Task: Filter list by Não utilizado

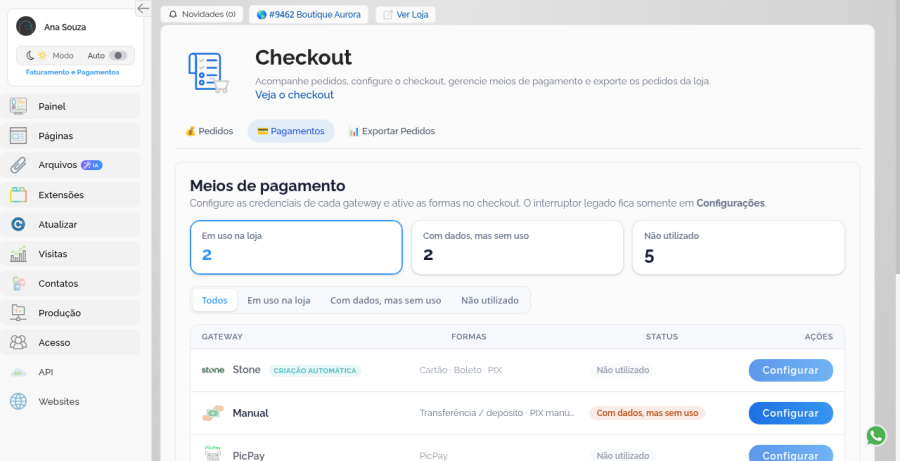Action: (x=490, y=300)
